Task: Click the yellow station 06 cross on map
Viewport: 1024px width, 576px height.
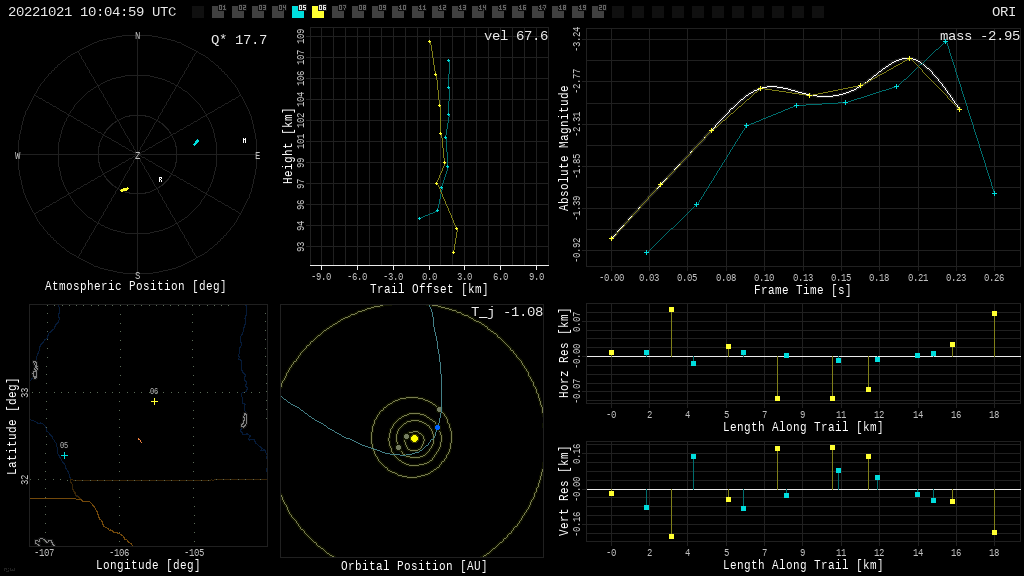Action: [154, 401]
